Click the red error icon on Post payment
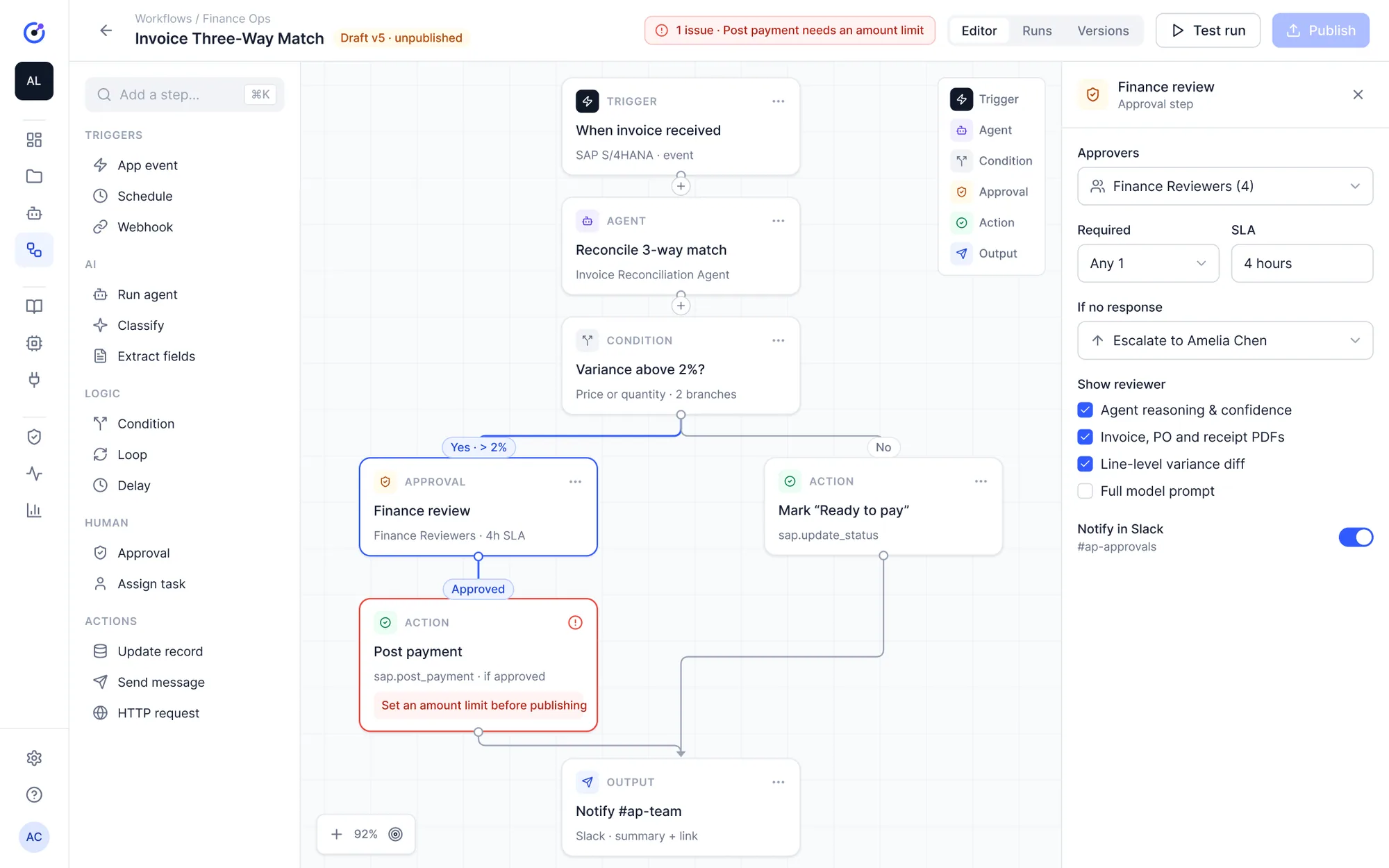Image resolution: width=1389 pixels, height=868 pixels. tap(575, 622)
